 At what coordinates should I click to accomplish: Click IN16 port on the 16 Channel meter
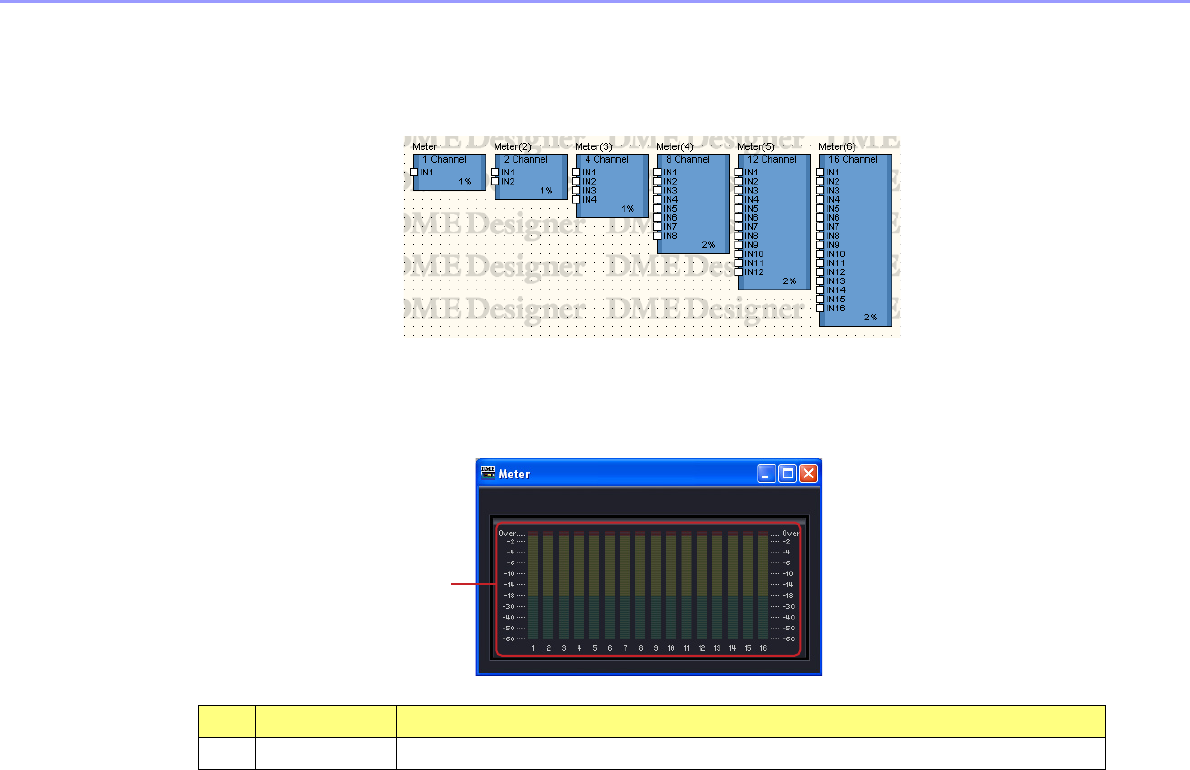coord(820,308)
